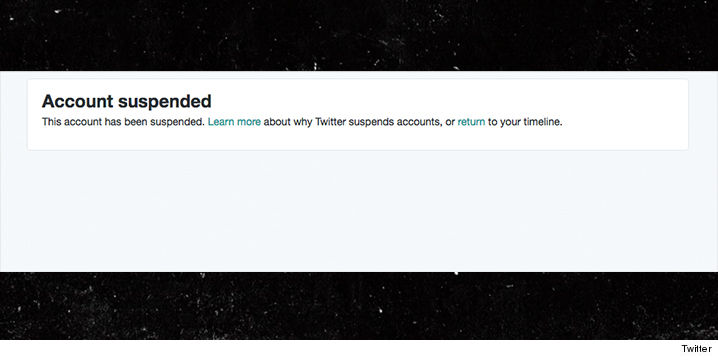This screenshot has height=360, width=718.
Task: Select the Account suspended heading
Action: [x=126, y=102]
